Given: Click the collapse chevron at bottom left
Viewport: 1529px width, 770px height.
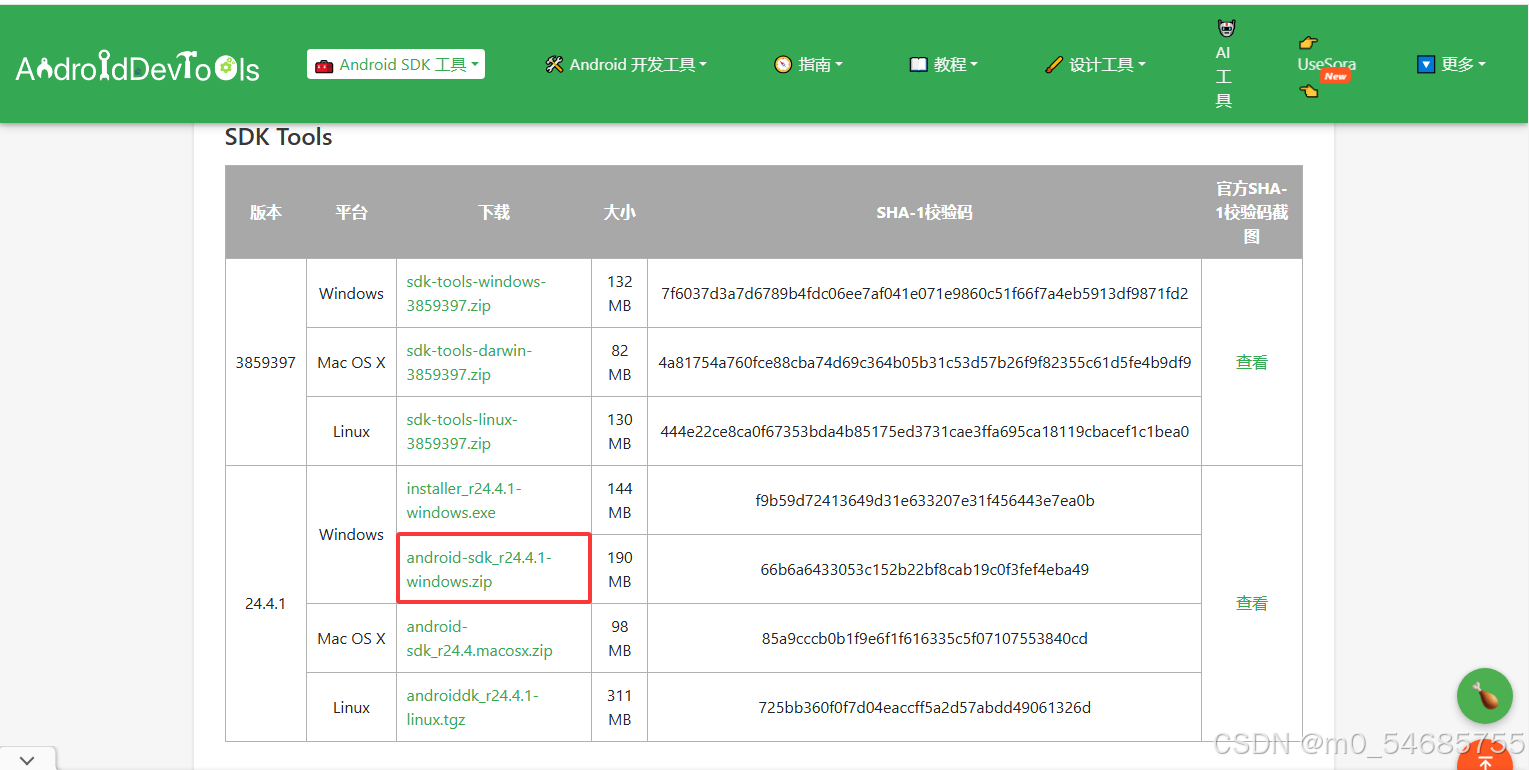Looking at the screenshot, I should pos(27,759).
